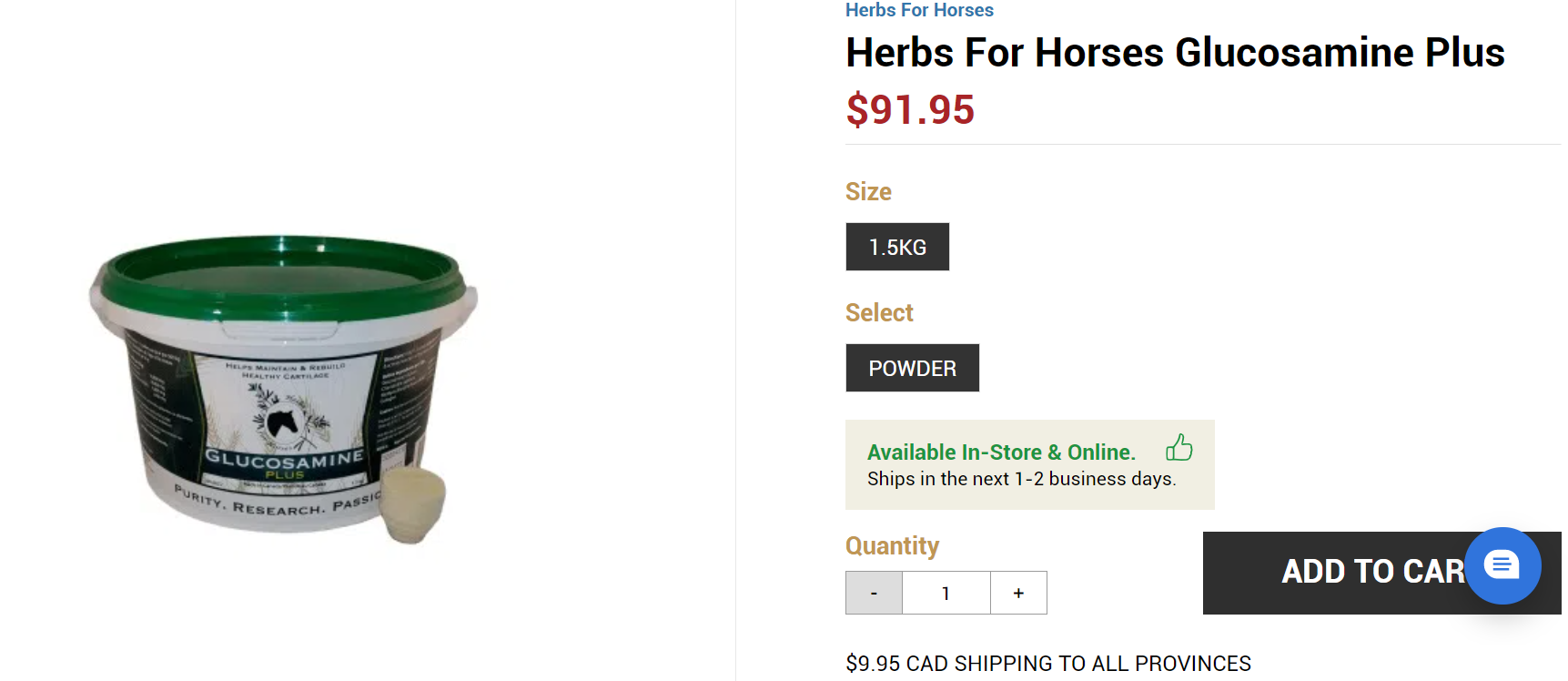
Task: Click the Glucosamine Plus product title
Action: tap(1175, 53)
